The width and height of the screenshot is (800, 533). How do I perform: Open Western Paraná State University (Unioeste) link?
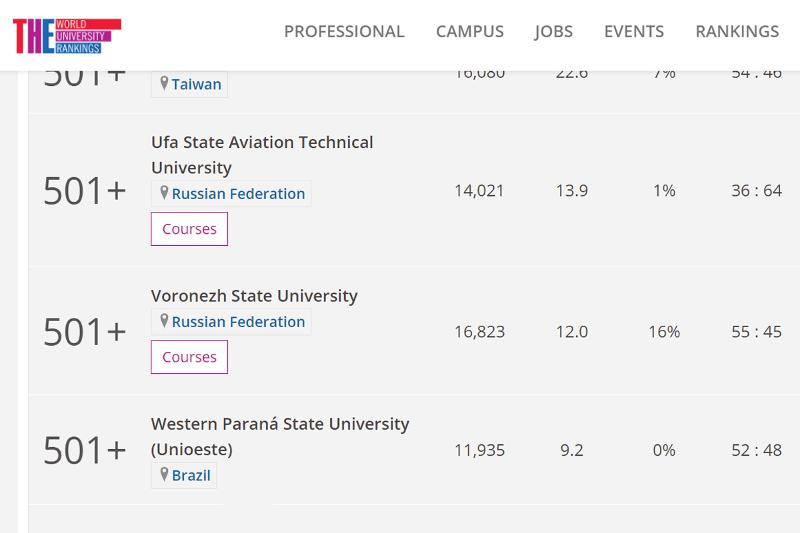pyautogui.click(x=280, y=436)
